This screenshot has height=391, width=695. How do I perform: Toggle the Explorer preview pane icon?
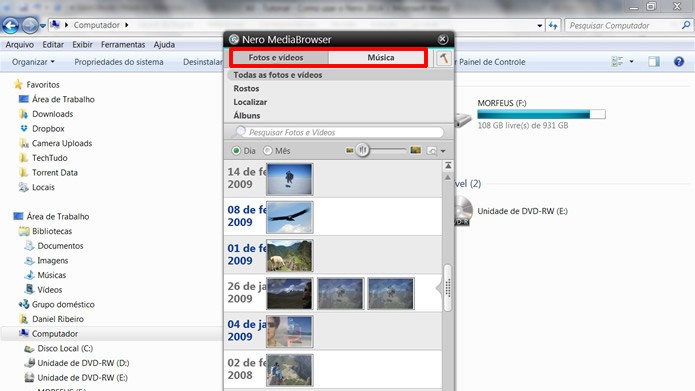click(654, 62)
